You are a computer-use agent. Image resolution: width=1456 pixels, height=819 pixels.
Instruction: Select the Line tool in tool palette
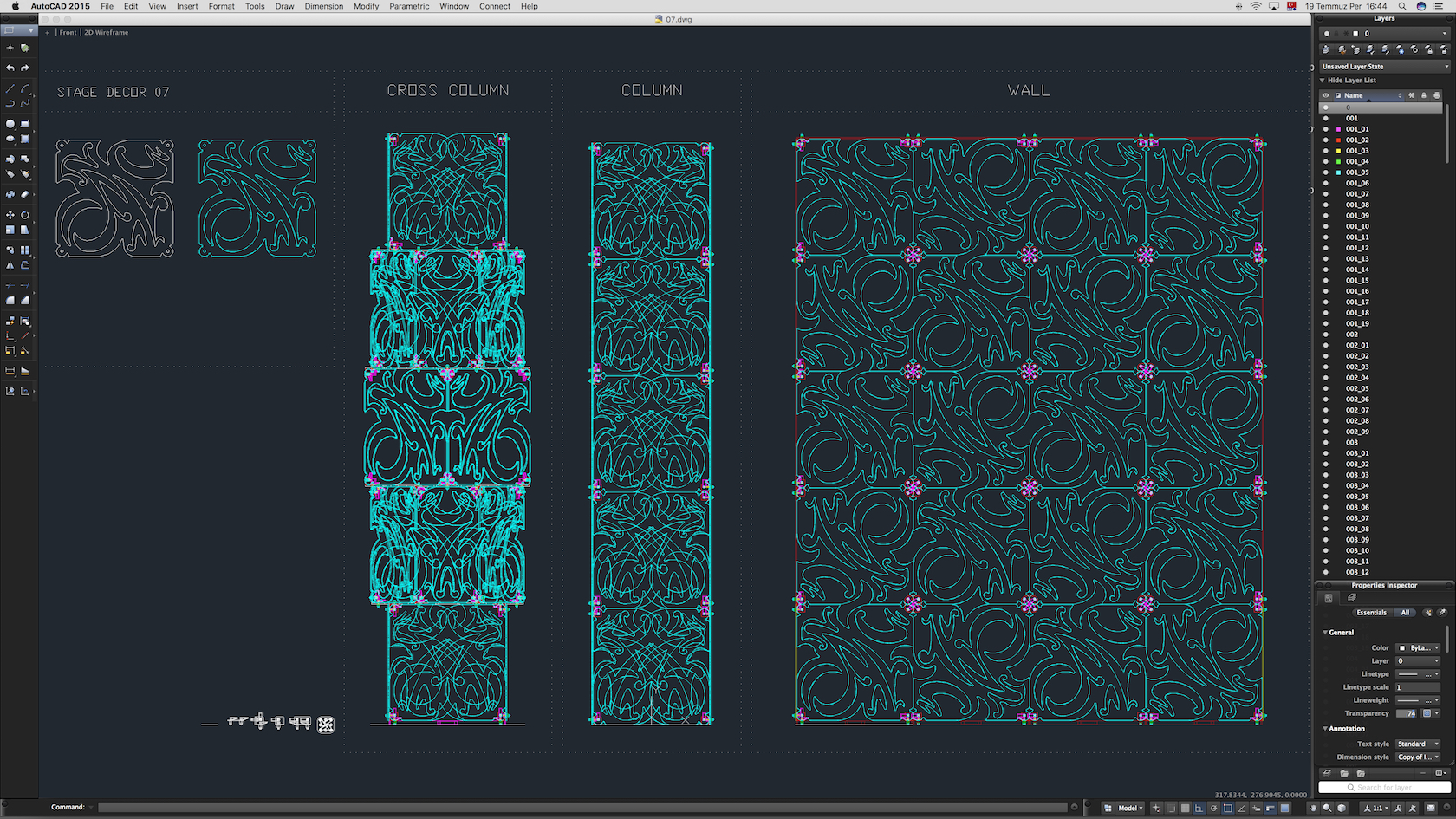tap(10, 88)
